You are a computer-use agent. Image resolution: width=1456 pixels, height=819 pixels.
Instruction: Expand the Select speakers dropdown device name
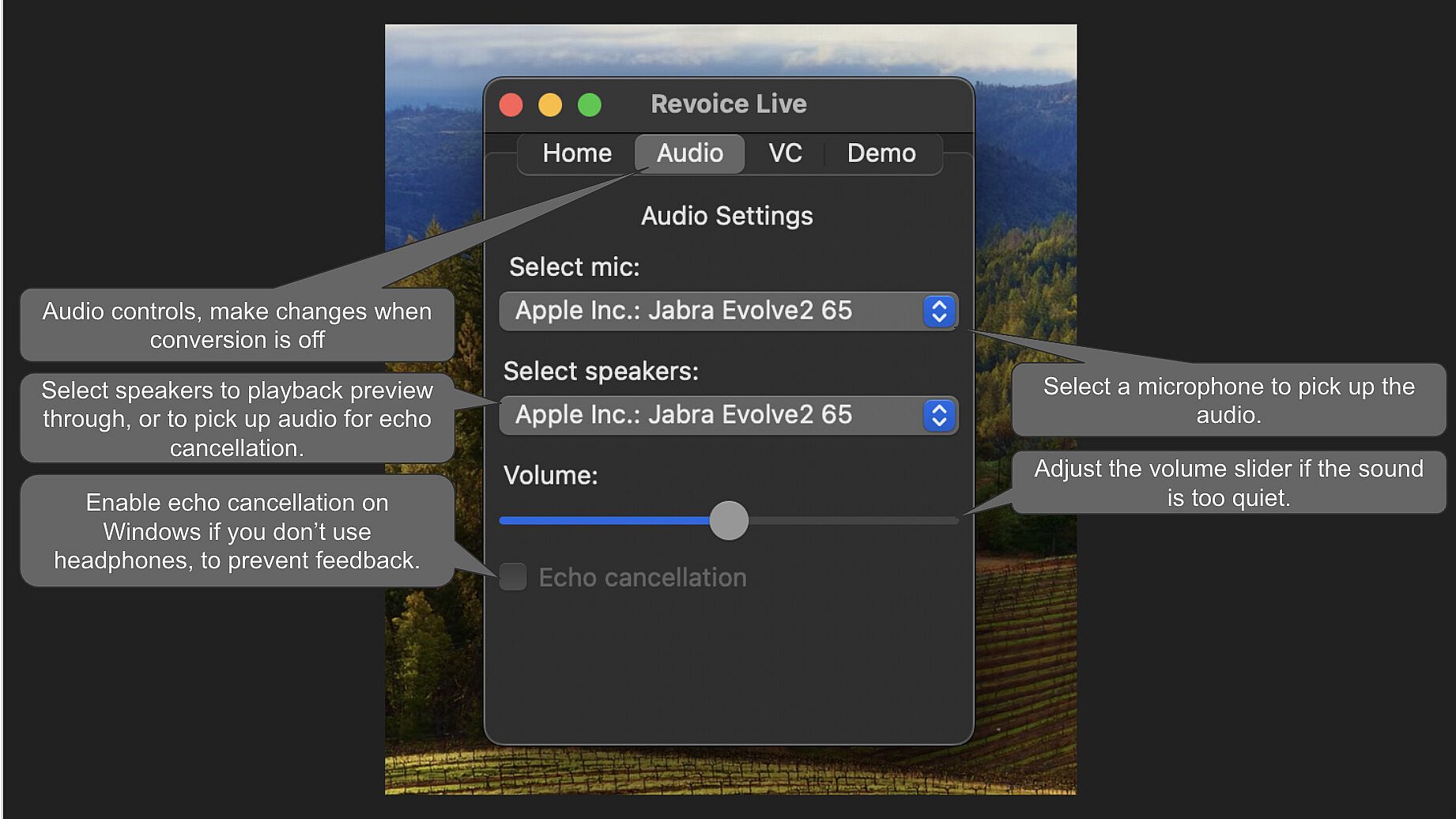tap(684, 415)
